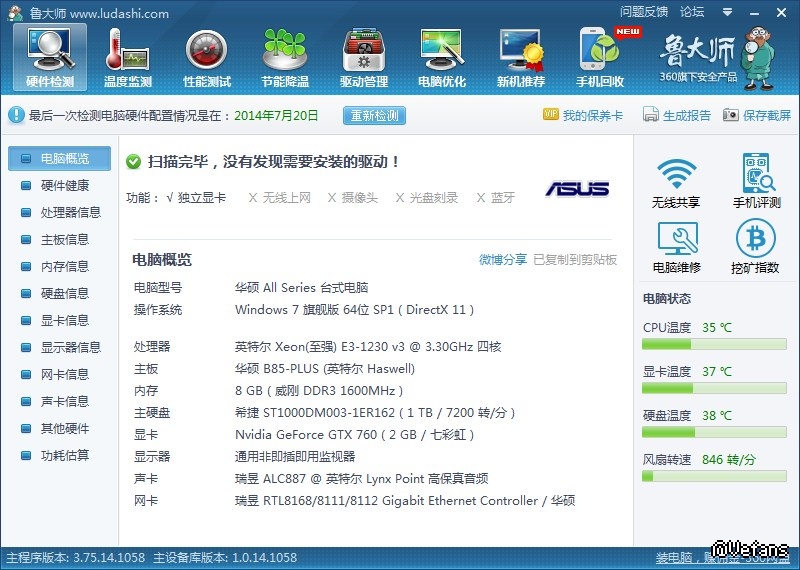This screenshot has height=570, width=800.
Task: Switch to 显卡信息 in the sidebar
Action: (64, 320)
